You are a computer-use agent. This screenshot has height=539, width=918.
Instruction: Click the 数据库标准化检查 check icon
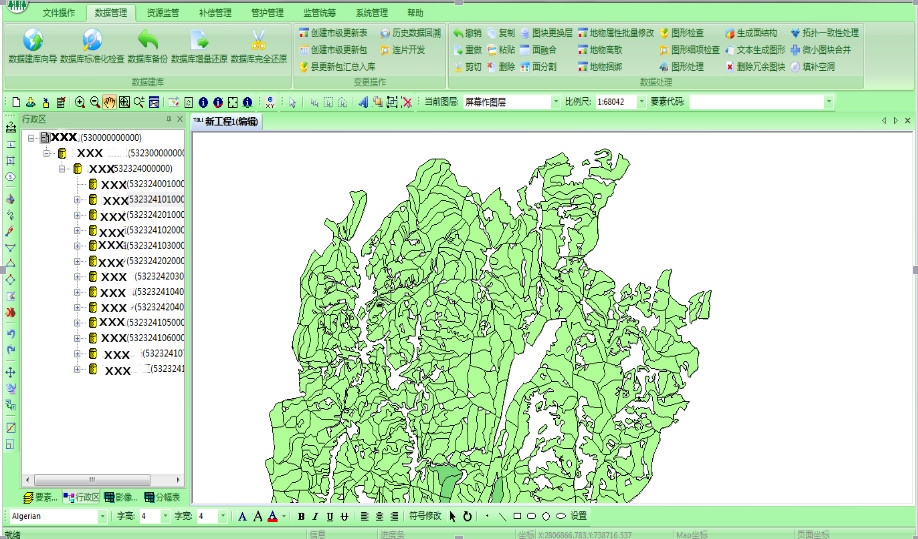click(x=92, y=41)
